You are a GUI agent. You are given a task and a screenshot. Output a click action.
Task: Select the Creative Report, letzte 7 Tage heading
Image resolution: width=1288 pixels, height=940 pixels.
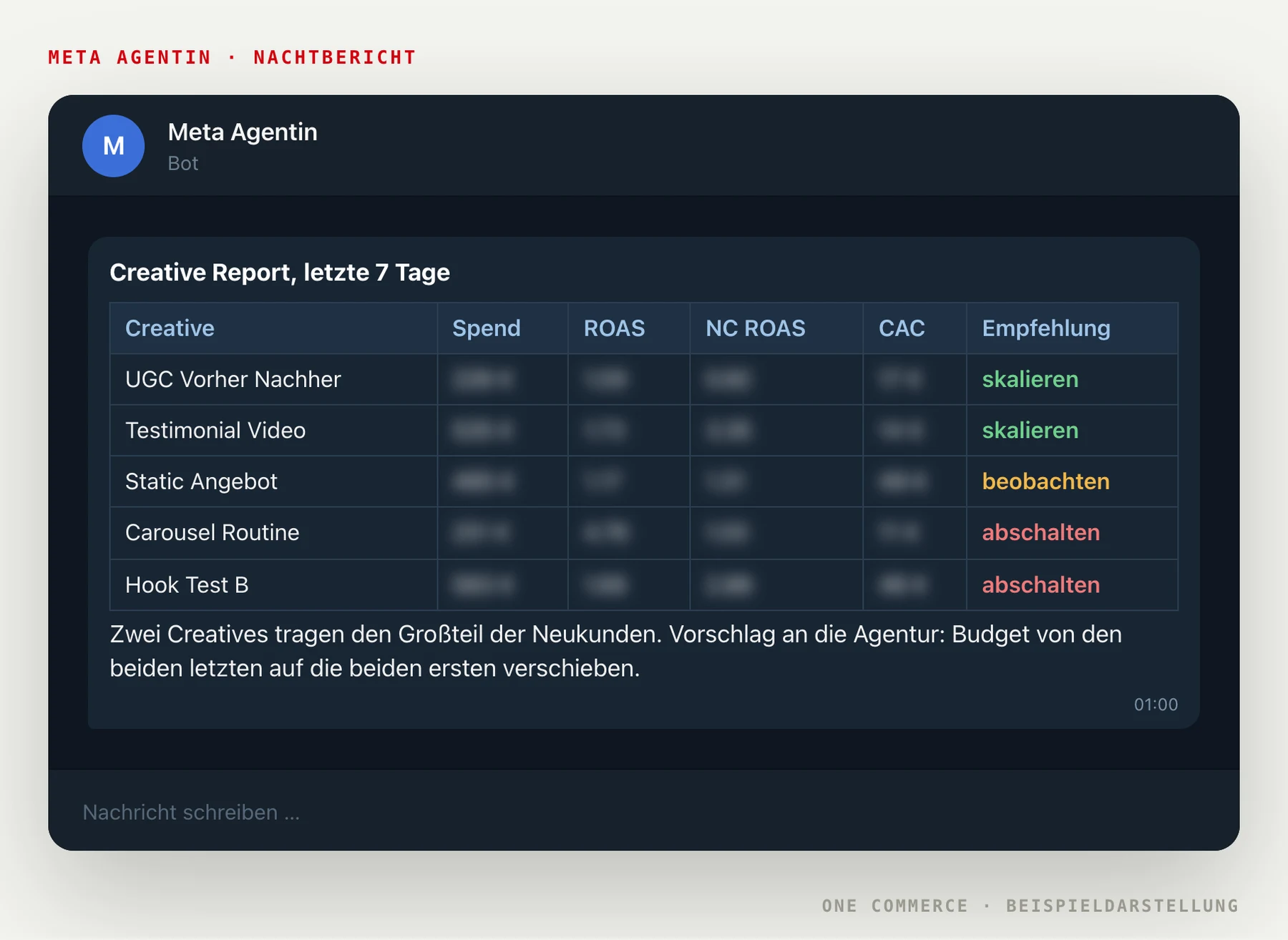pos(280,273)
